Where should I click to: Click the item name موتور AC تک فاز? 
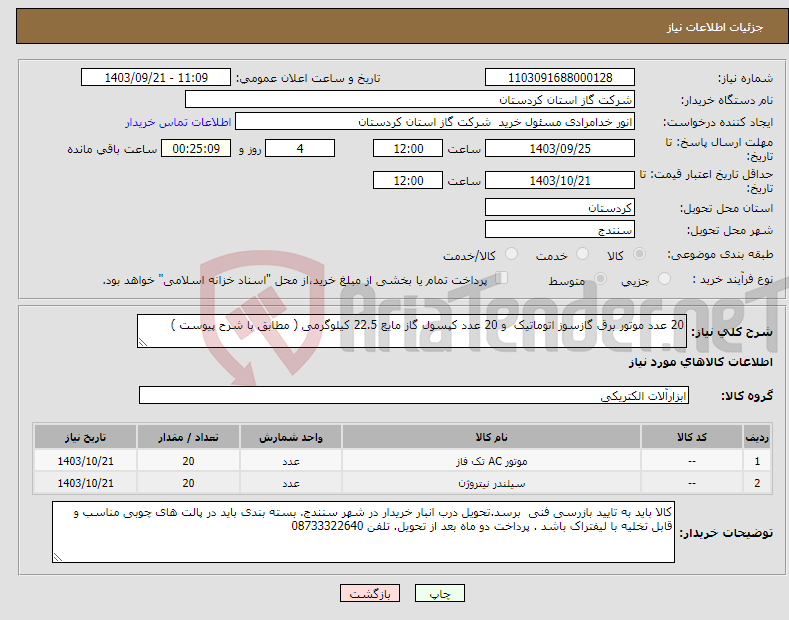pyautogui.click(x=491, y=461)
